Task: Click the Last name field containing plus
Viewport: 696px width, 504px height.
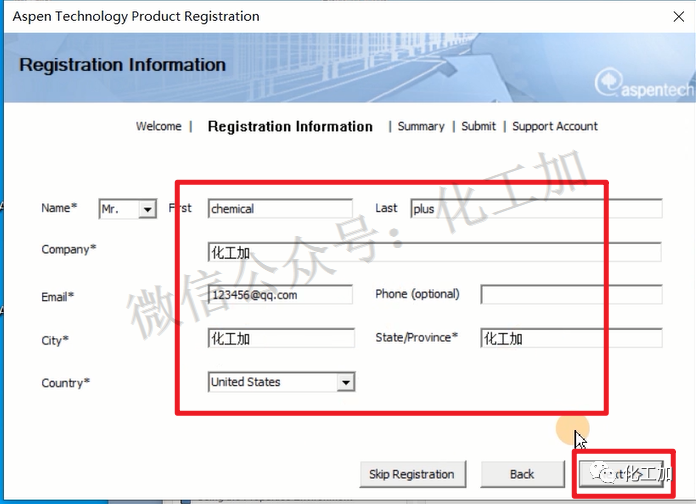Action: pos(536,208)
